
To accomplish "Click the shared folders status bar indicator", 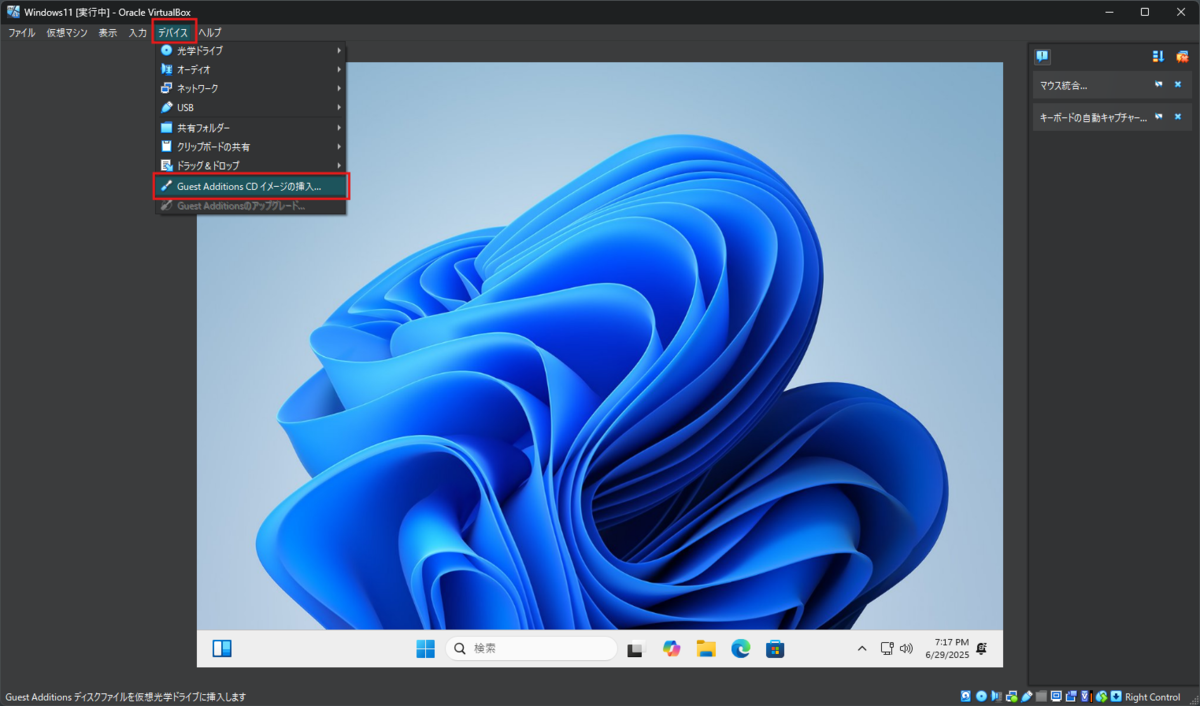I will point(1041,696).
